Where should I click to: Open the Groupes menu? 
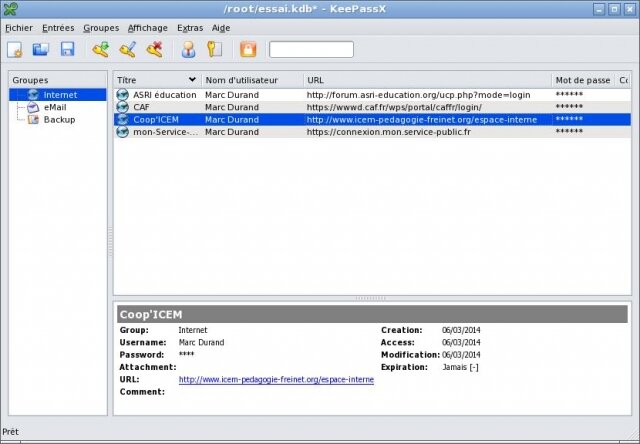pos(101,28)
